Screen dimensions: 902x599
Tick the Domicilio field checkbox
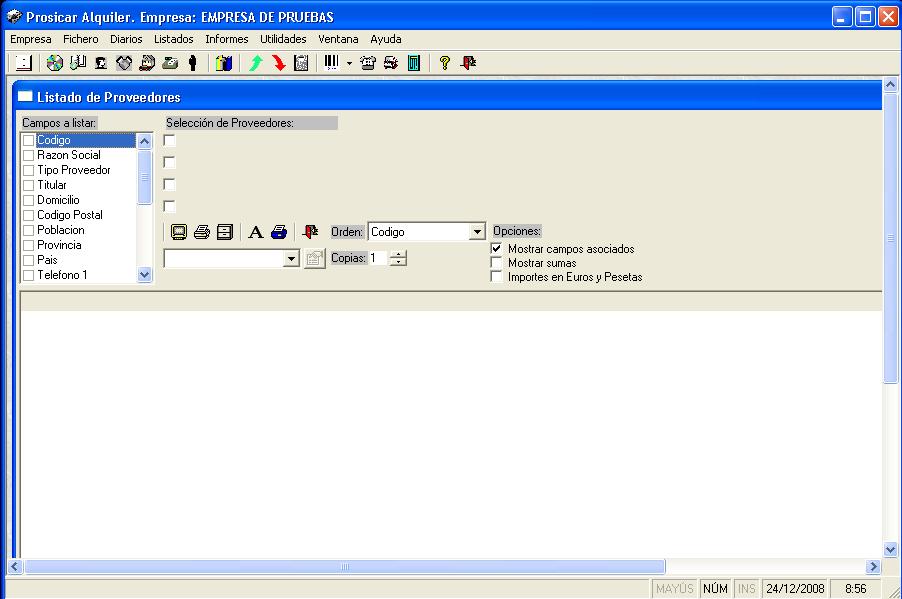click(28, 200)
